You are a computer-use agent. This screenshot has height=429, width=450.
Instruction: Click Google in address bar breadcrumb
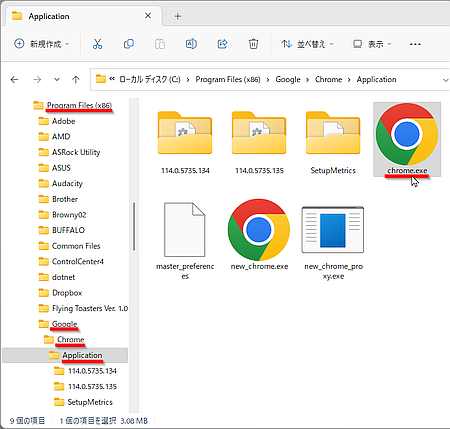288,79
